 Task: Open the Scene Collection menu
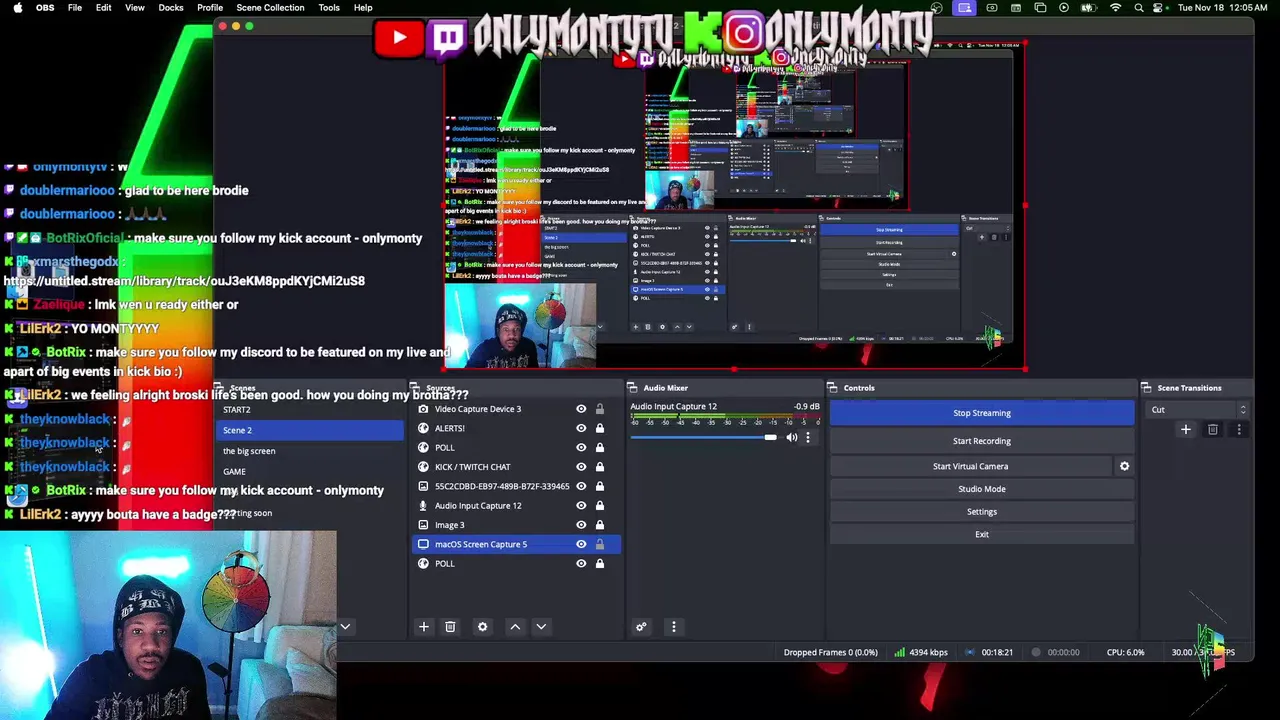click(270, 8)
